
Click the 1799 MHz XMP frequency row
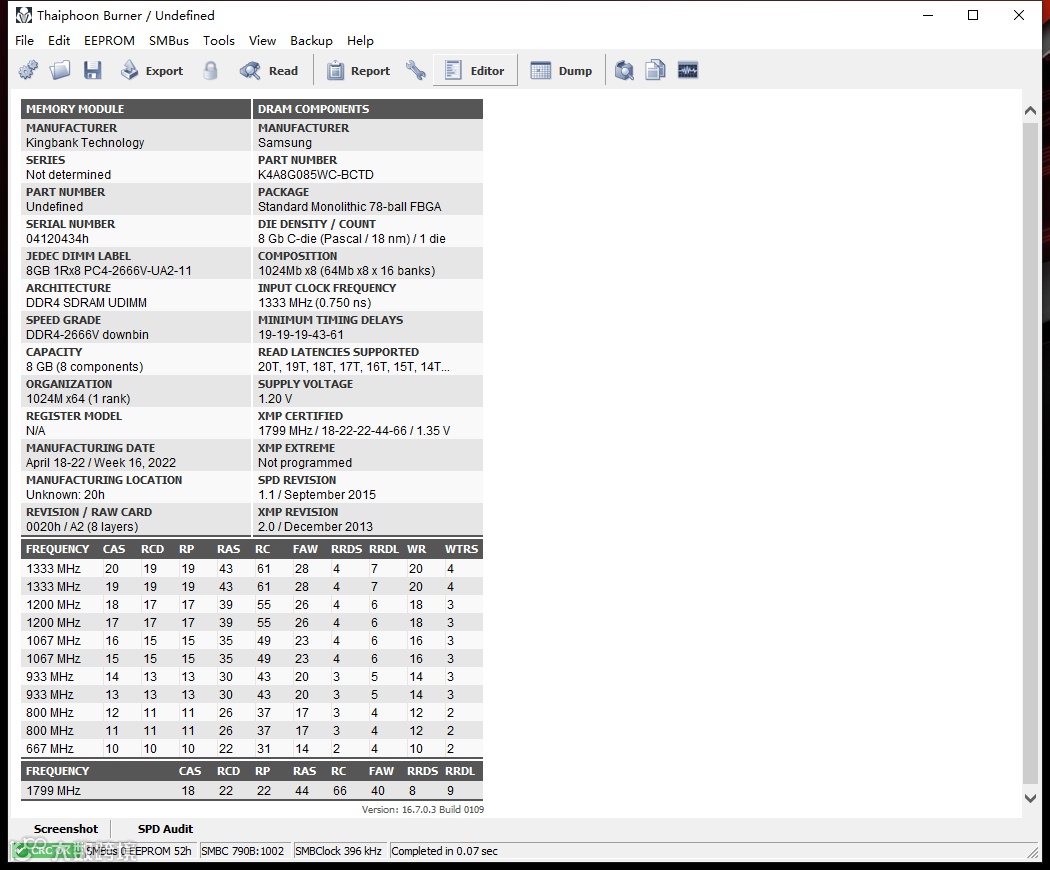(252, 790)
